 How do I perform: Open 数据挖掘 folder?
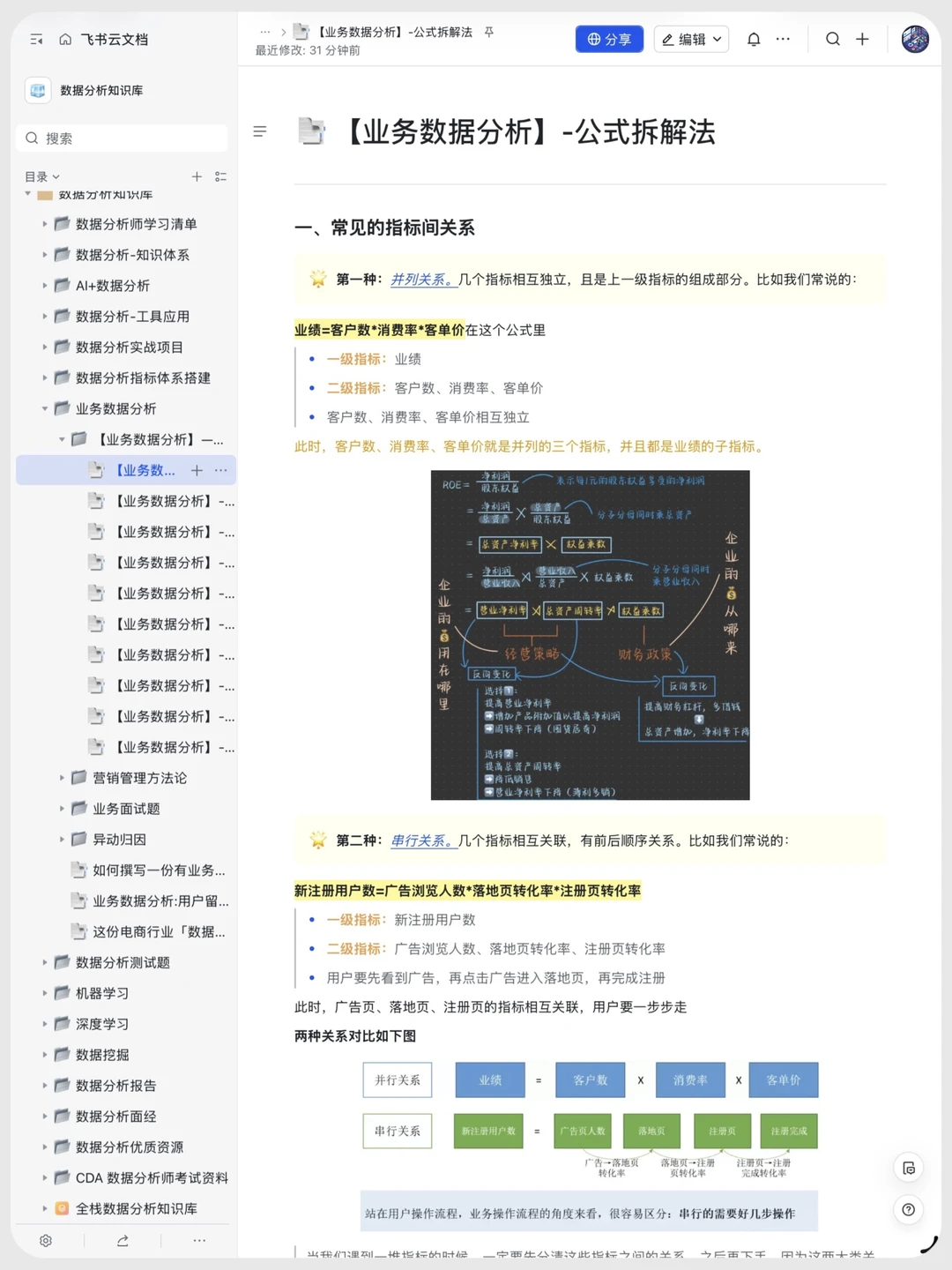tap(102, 1056)
